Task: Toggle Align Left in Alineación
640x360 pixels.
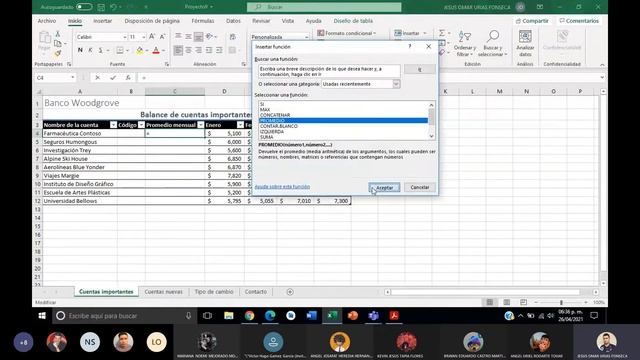Action: [x=178, y=50]
